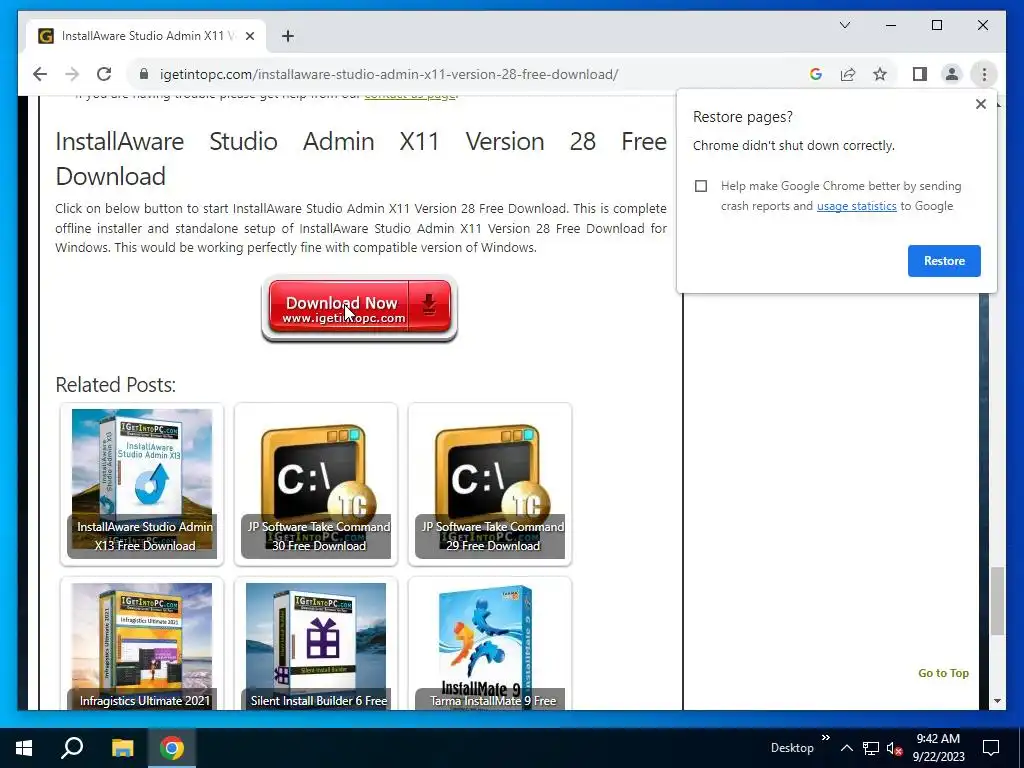Click the Google icon in address bar
This screenshot has width=1024, height=768.
coord(816,74)
